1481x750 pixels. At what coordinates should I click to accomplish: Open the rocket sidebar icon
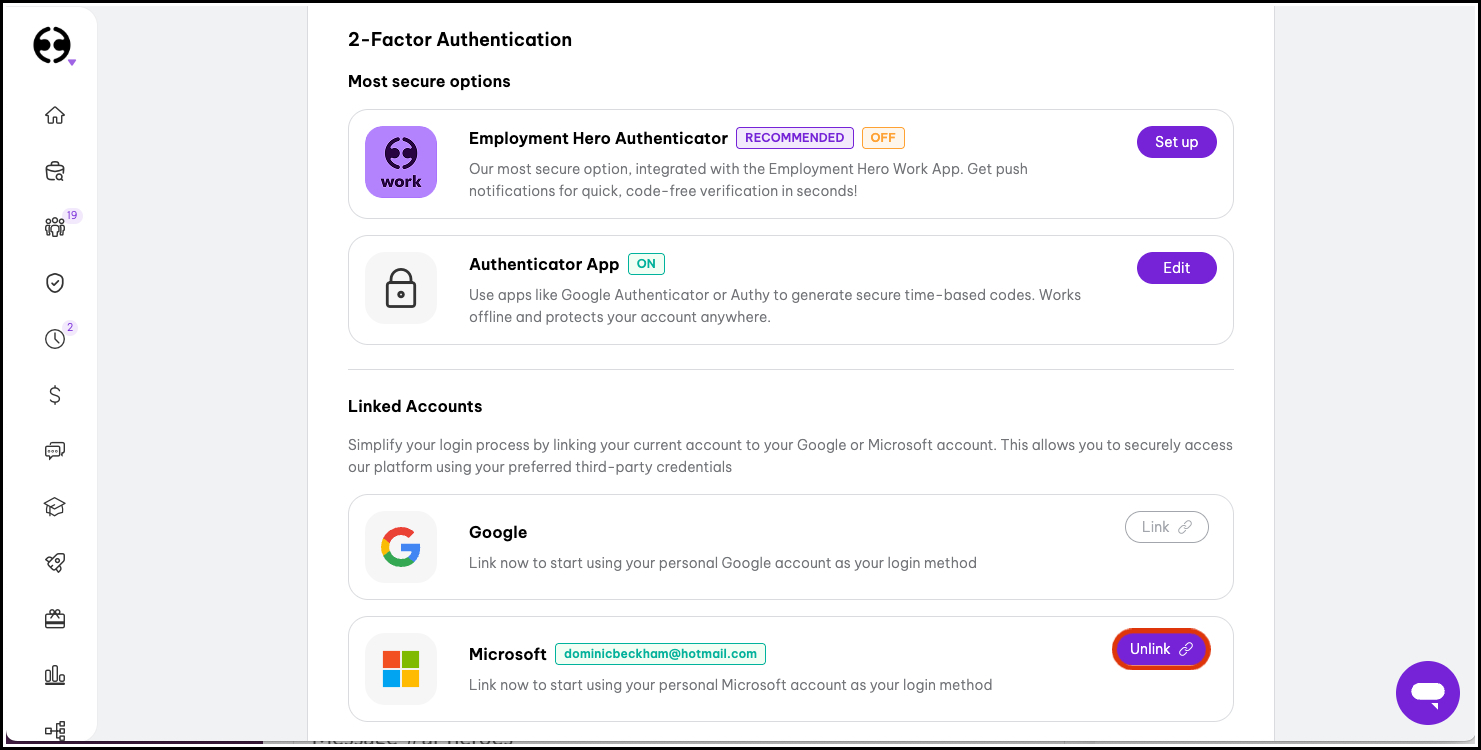tap(55, 563)
